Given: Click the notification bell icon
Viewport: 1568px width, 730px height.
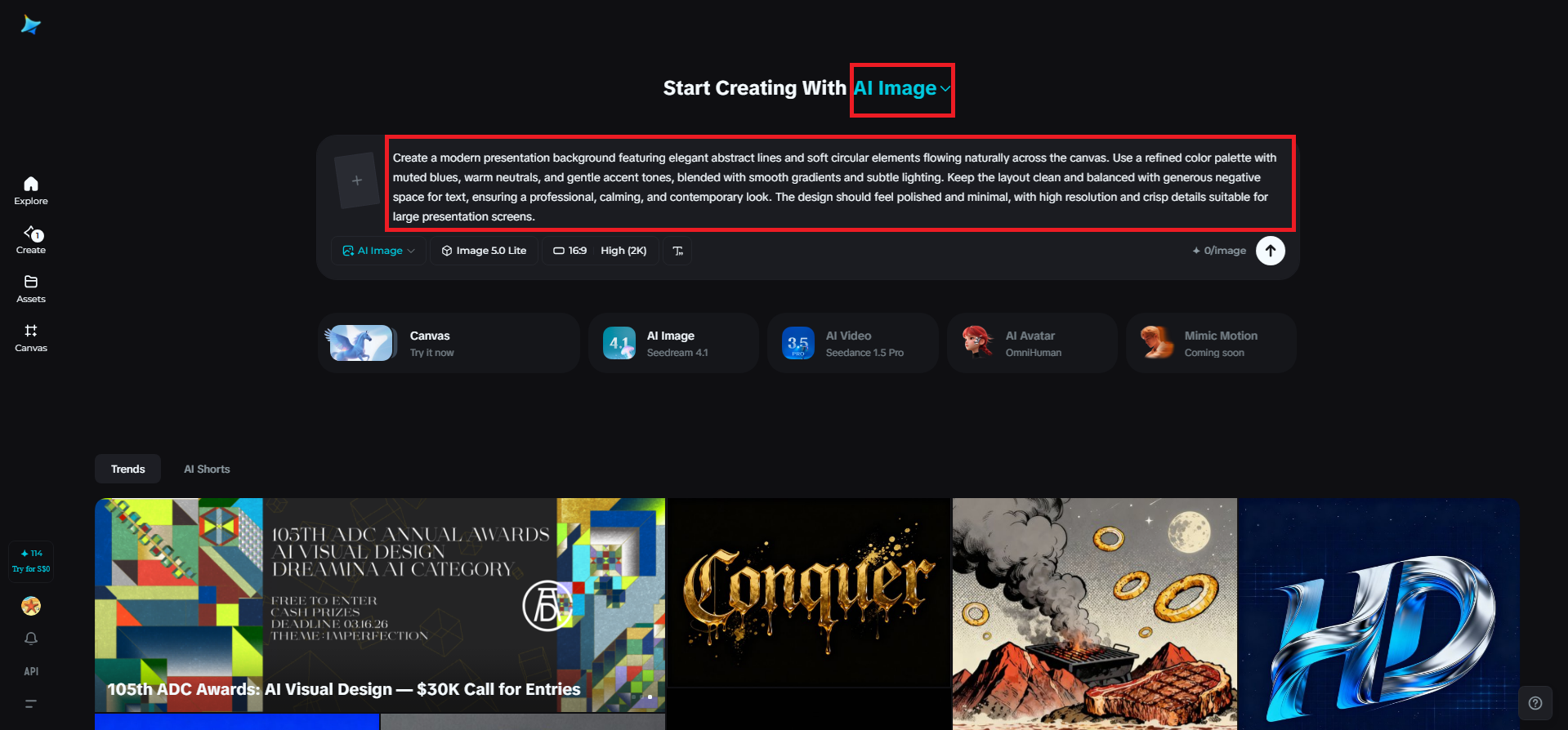Looking at the screenshot, I should click(31, 639).
